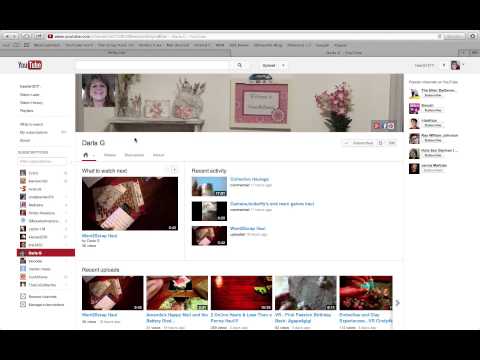Open Playlists in the sidebar
This screenshot has height=360, width=480.
click(27, 111)
